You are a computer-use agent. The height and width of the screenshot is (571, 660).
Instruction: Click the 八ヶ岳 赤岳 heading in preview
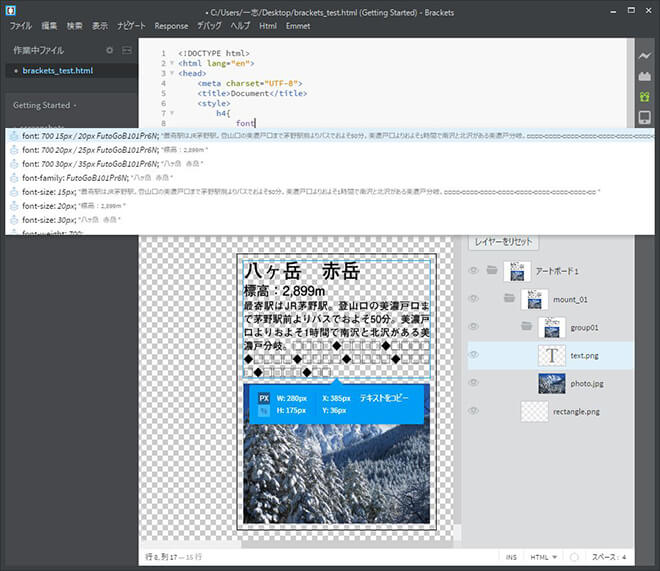click(302, 271)
